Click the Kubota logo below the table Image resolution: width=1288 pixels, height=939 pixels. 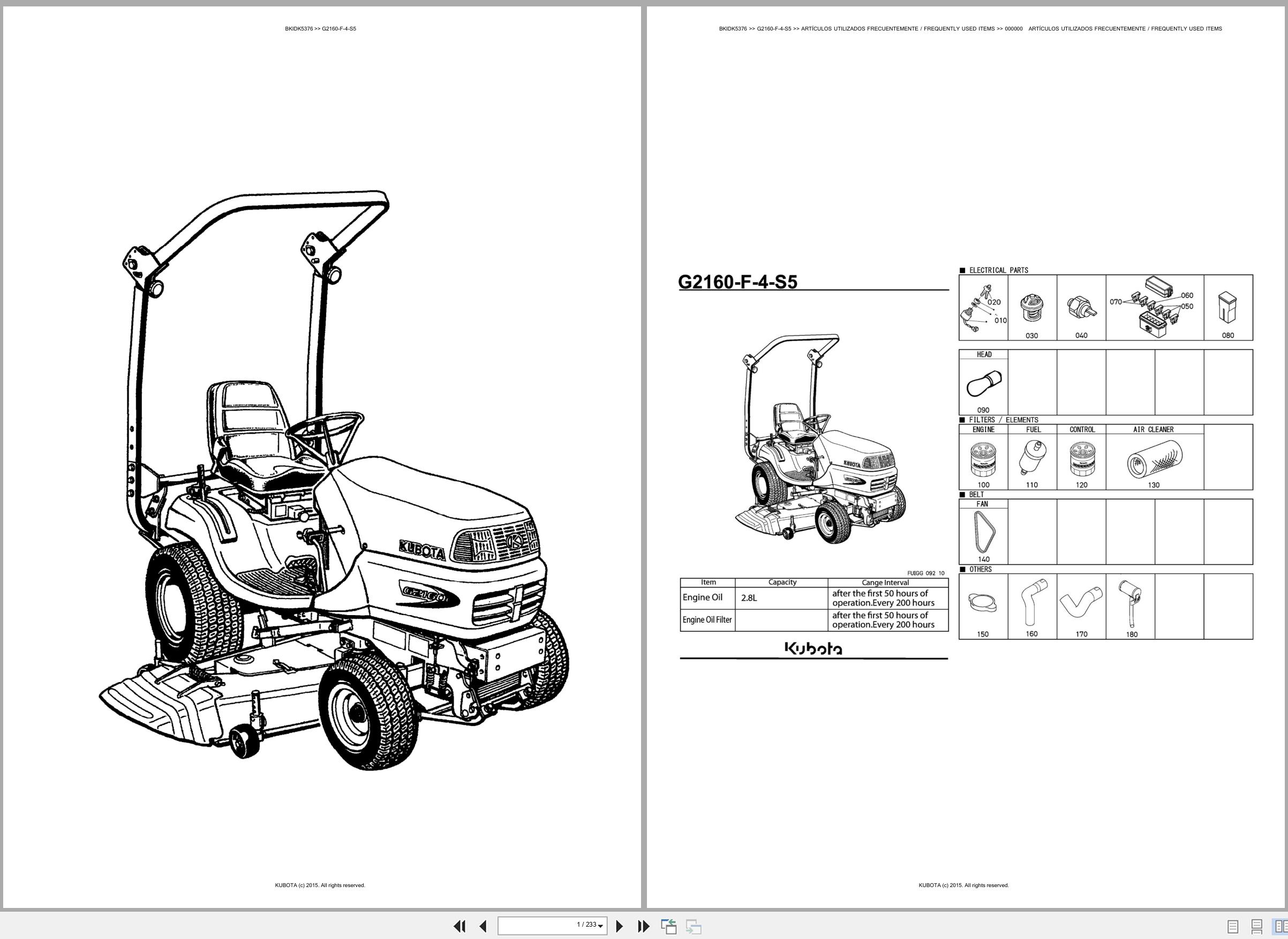click(x=814, y=648)
